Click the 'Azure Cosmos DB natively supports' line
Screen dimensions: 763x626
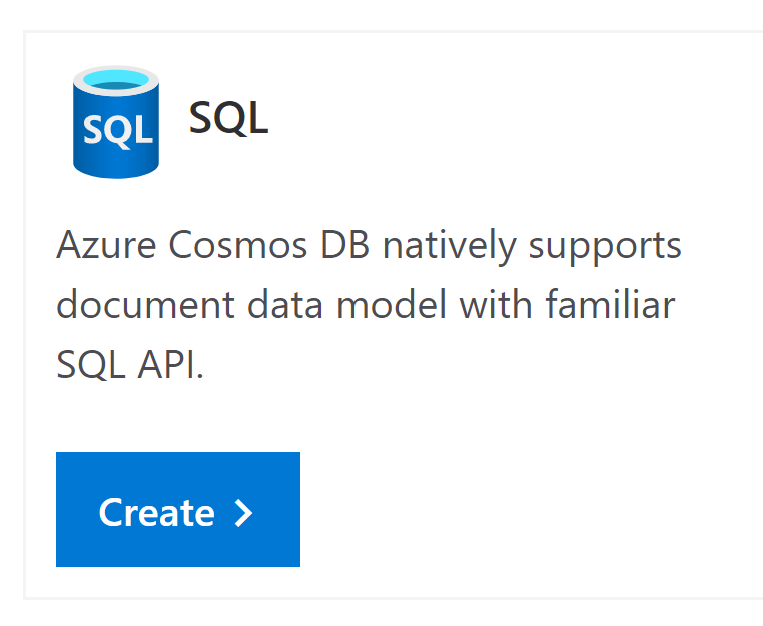(368, 246)
